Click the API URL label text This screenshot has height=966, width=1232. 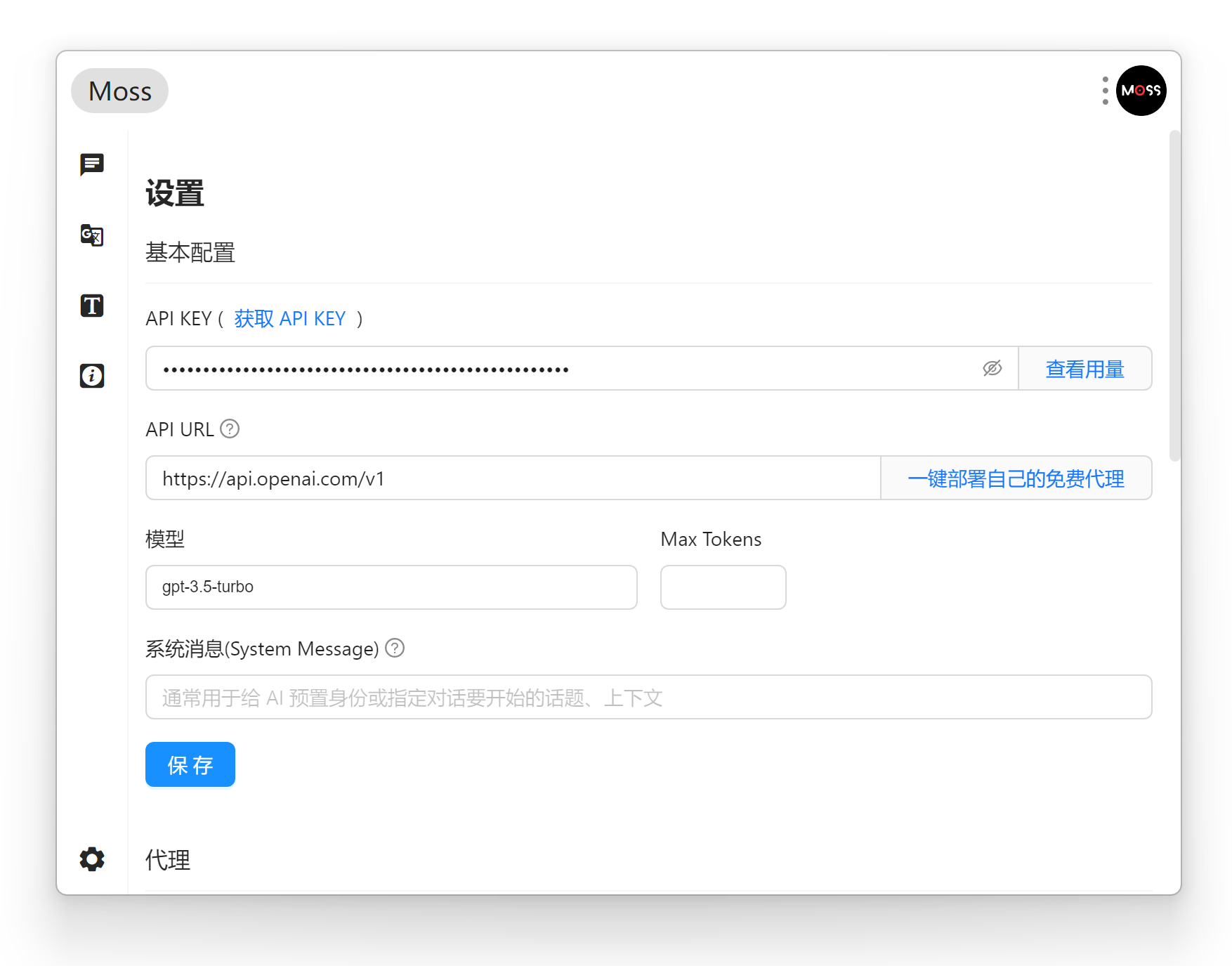[180, 429]
